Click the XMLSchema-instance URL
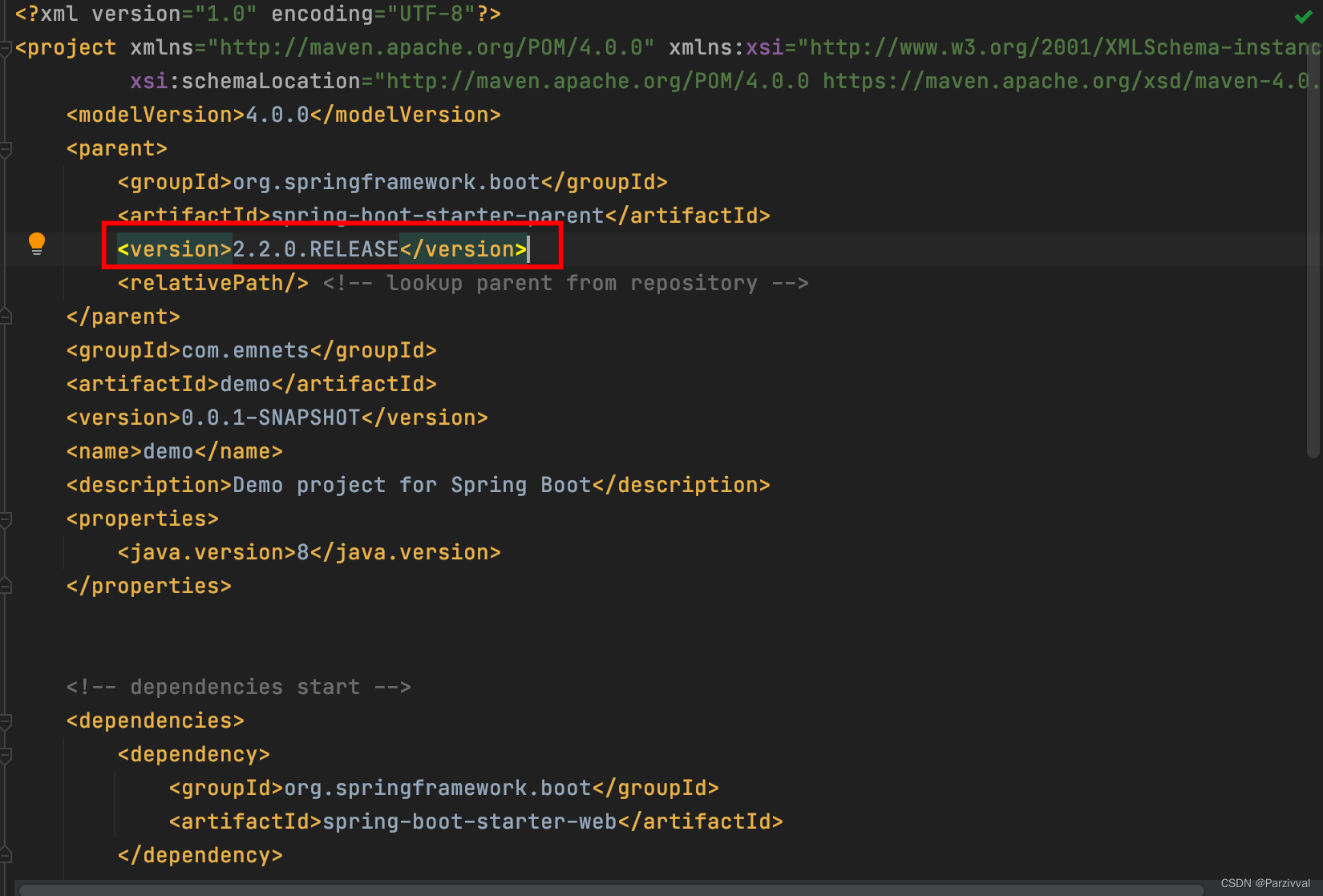This screenshot has height=896, width=1323. [x=1060, y=47]
